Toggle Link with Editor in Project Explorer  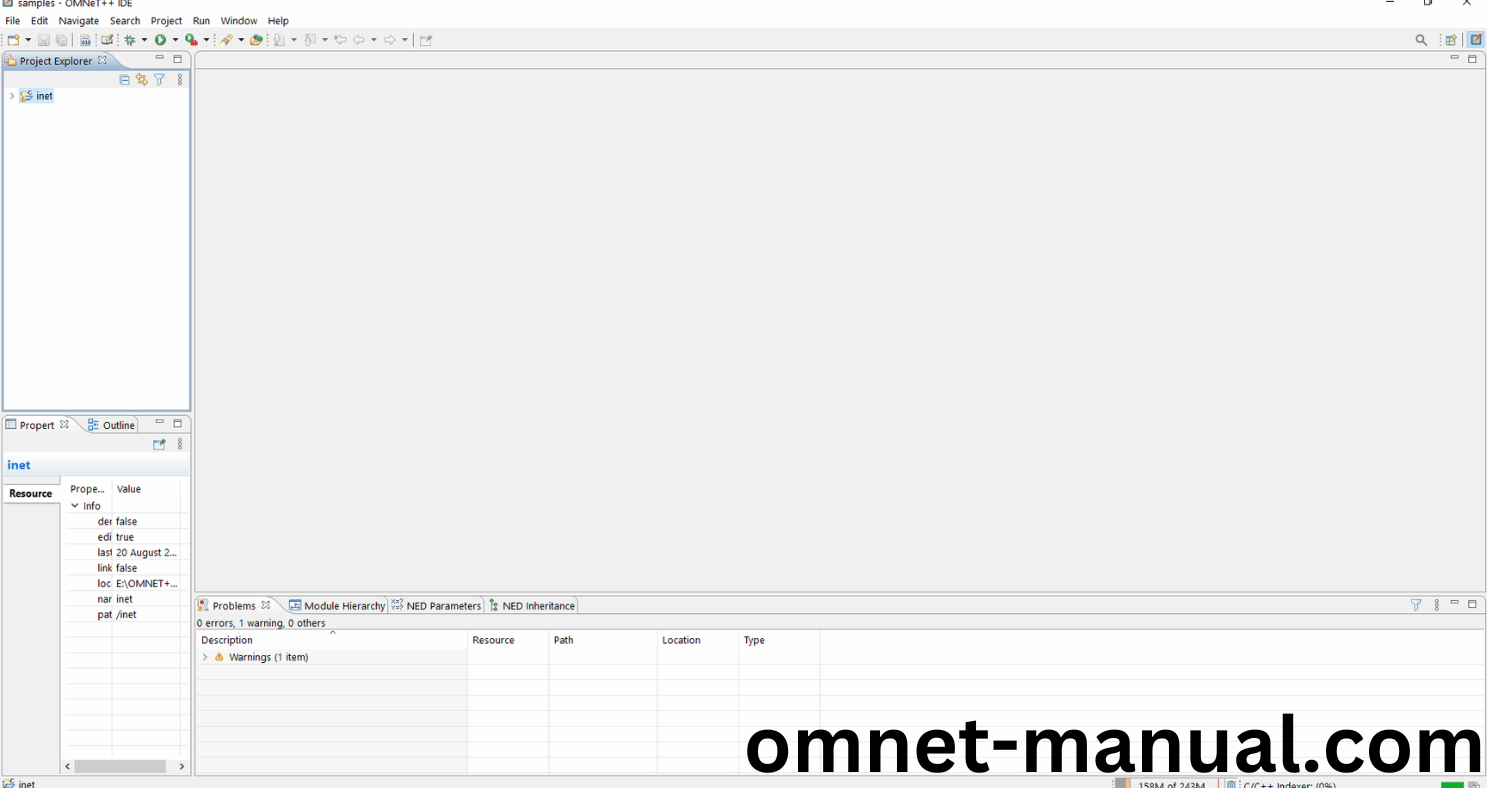(141, 80)
